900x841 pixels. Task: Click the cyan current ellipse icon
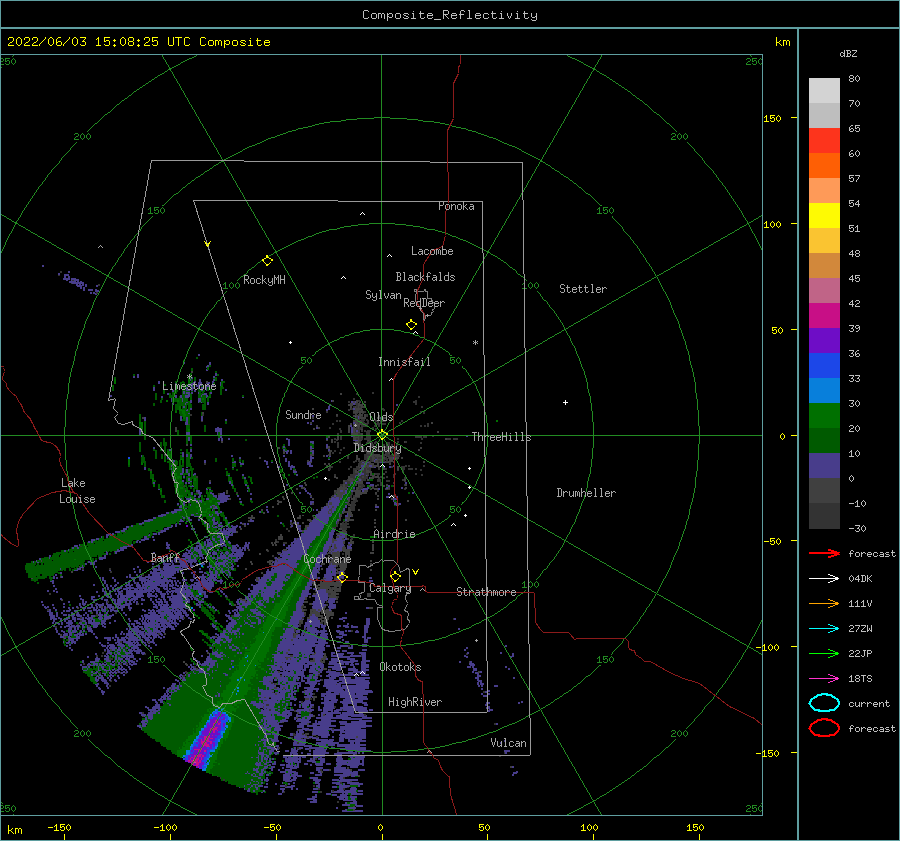pos(824,703)
